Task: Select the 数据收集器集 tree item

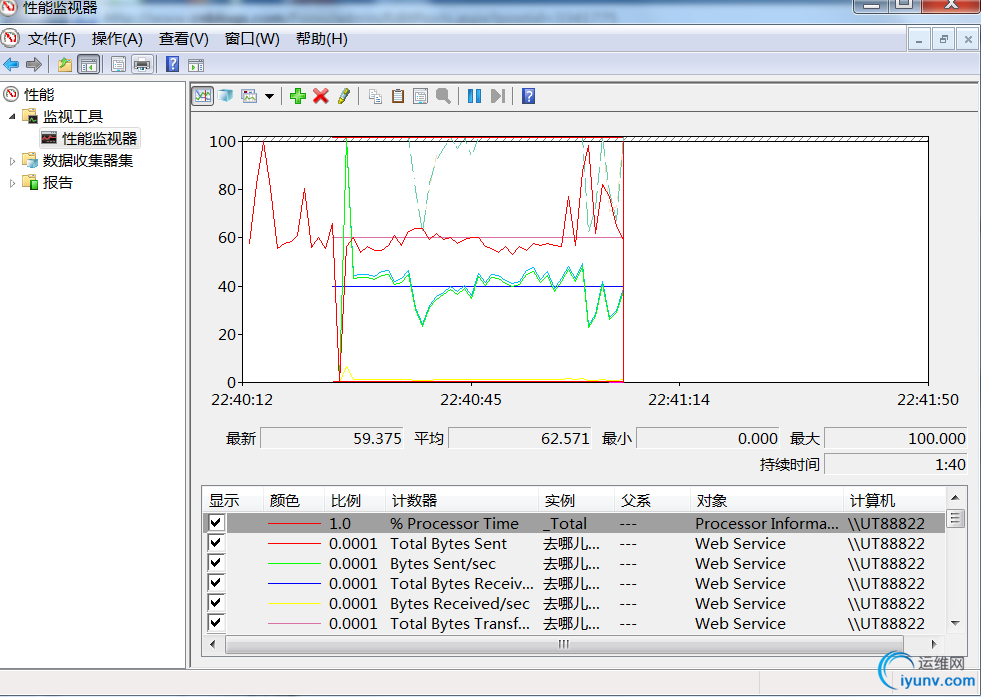Action: click(88, 161)
